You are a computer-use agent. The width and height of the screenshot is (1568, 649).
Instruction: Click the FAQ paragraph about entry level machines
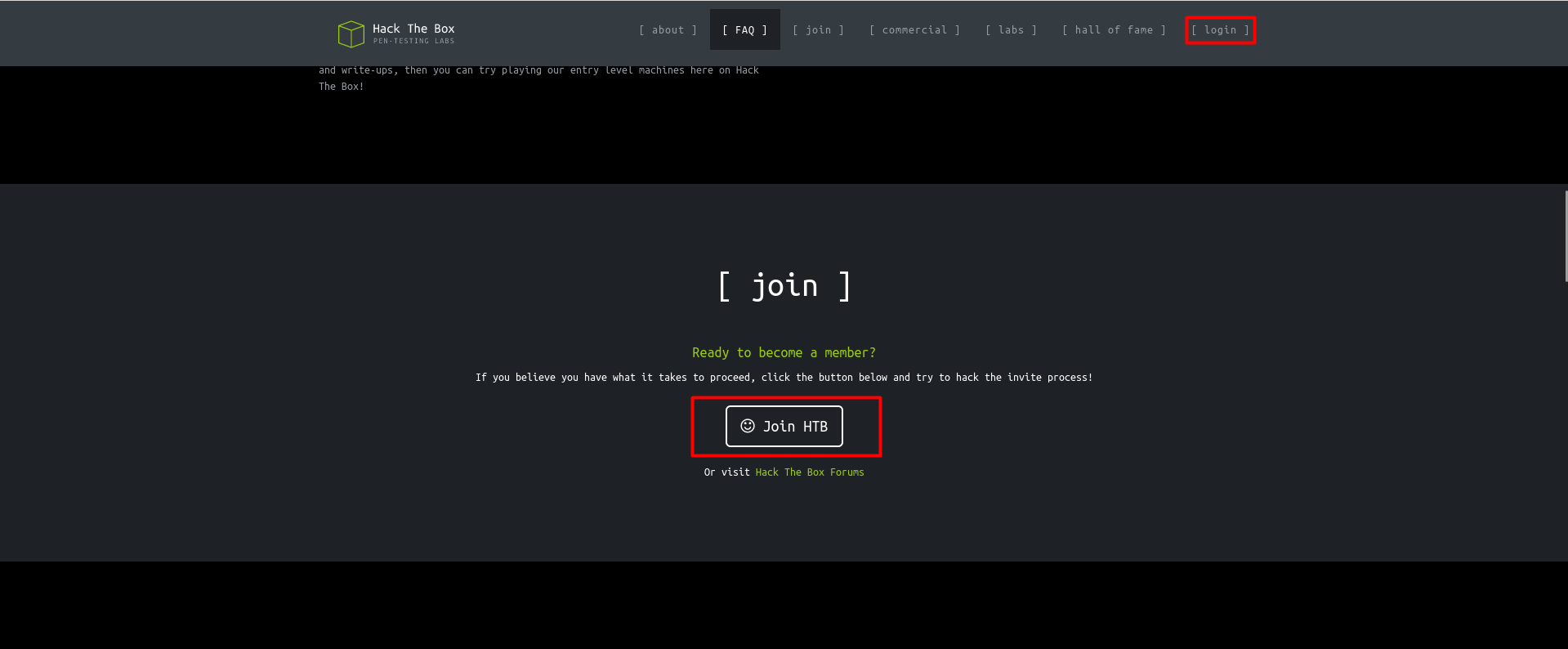pyautogui.click(x=538, y=70)
